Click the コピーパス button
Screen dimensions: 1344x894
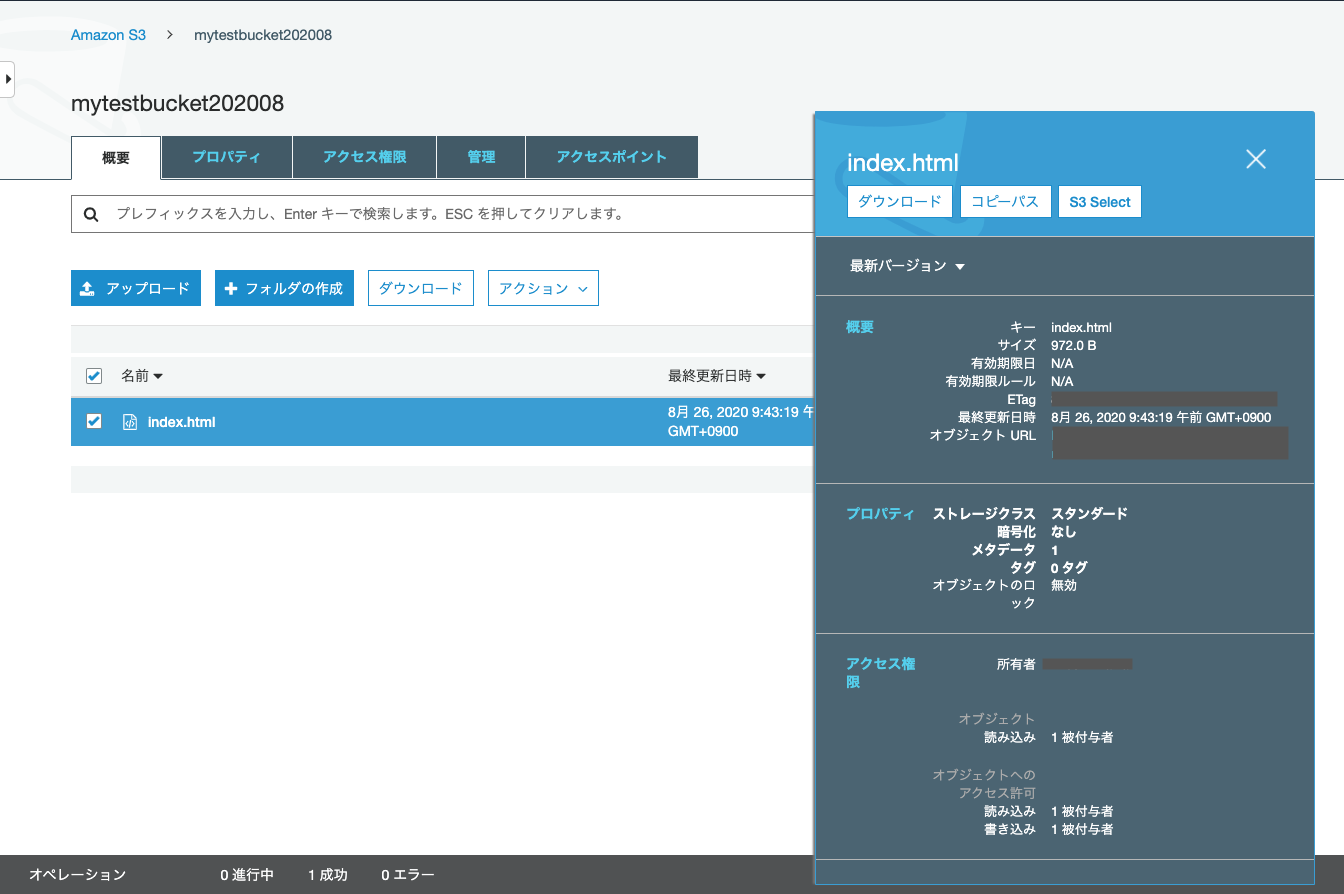click(1005, 201)
